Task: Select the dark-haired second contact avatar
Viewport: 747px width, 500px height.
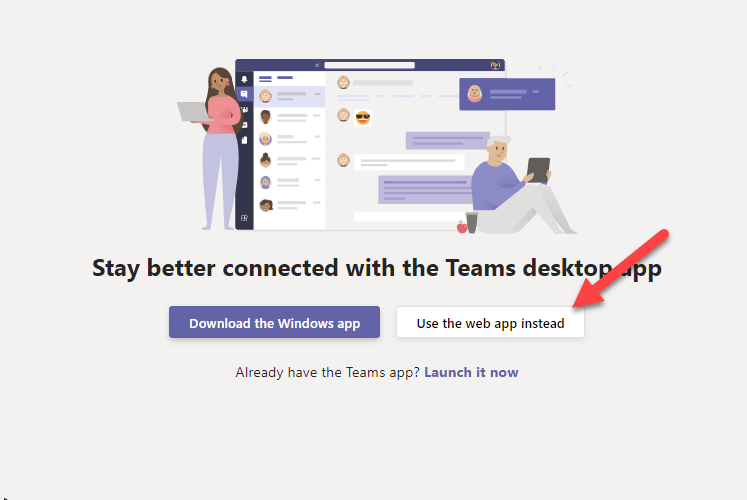Action: [x=265, y=116]
